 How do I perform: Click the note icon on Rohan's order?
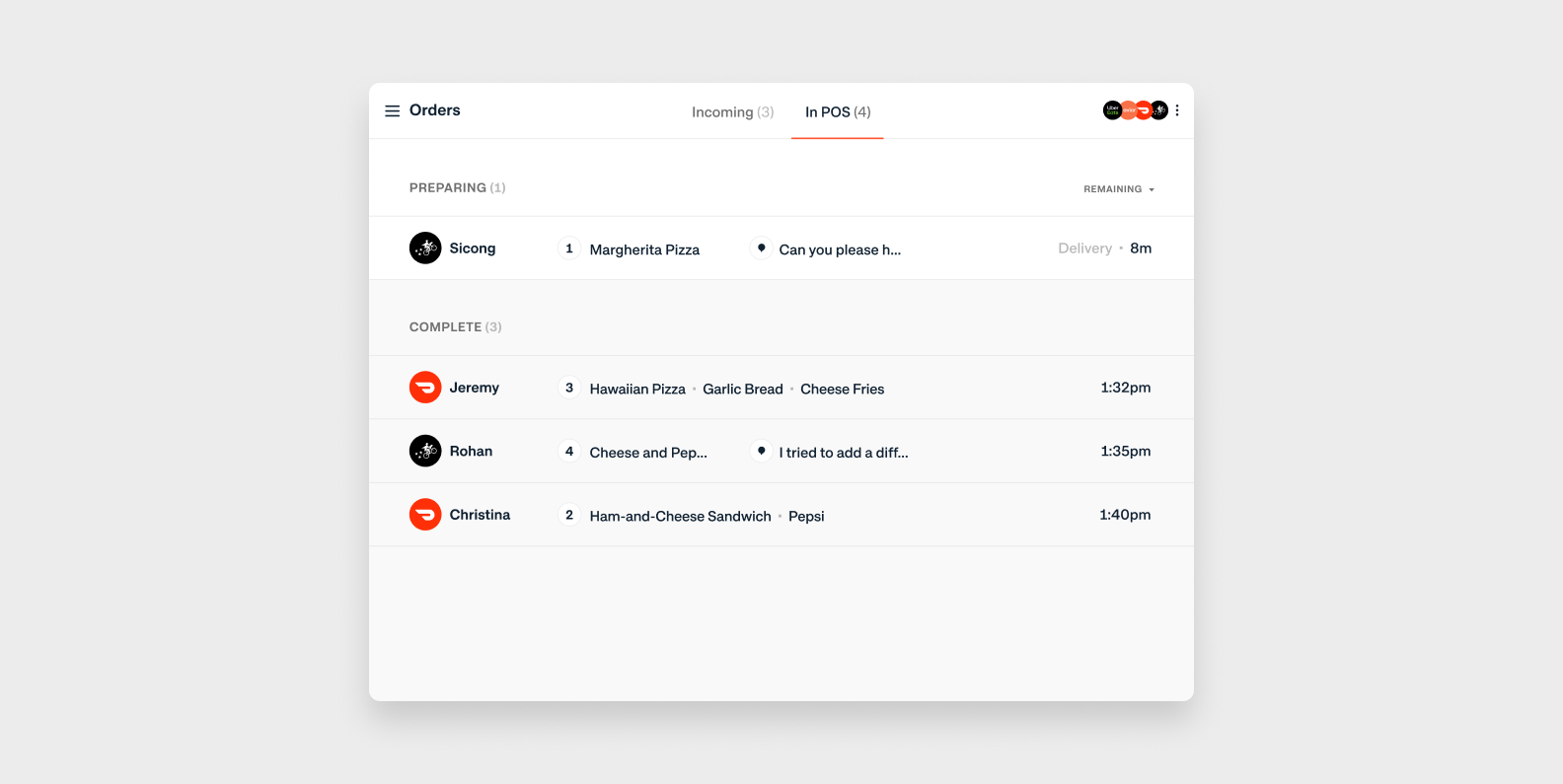pos(761,452)
